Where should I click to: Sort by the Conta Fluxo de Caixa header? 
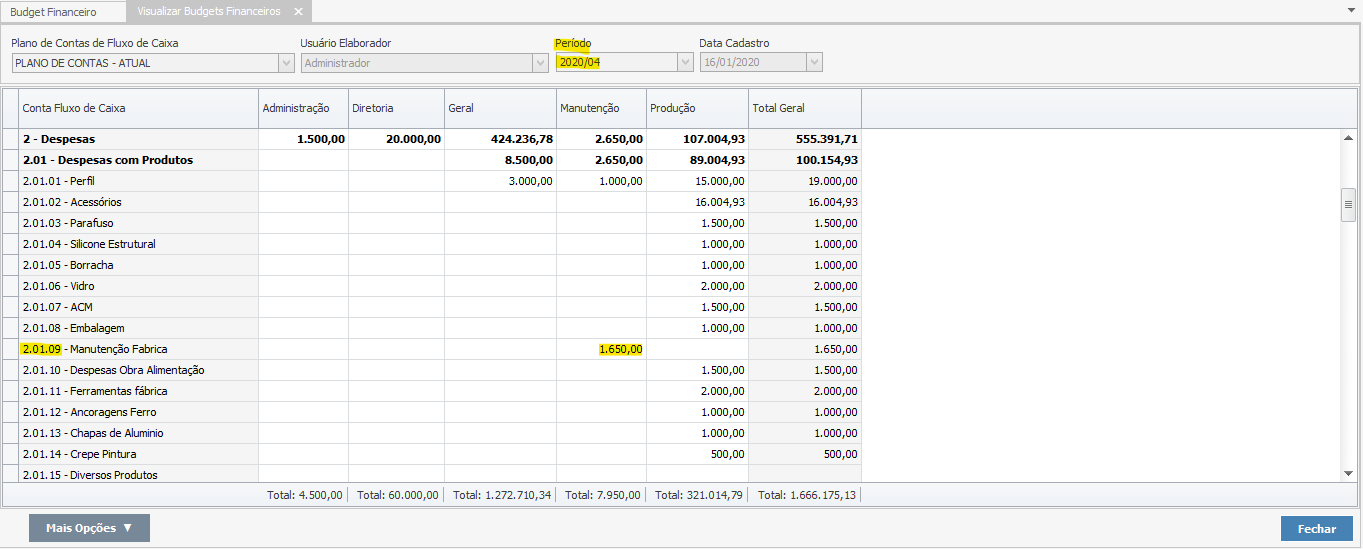coord(138,108)
